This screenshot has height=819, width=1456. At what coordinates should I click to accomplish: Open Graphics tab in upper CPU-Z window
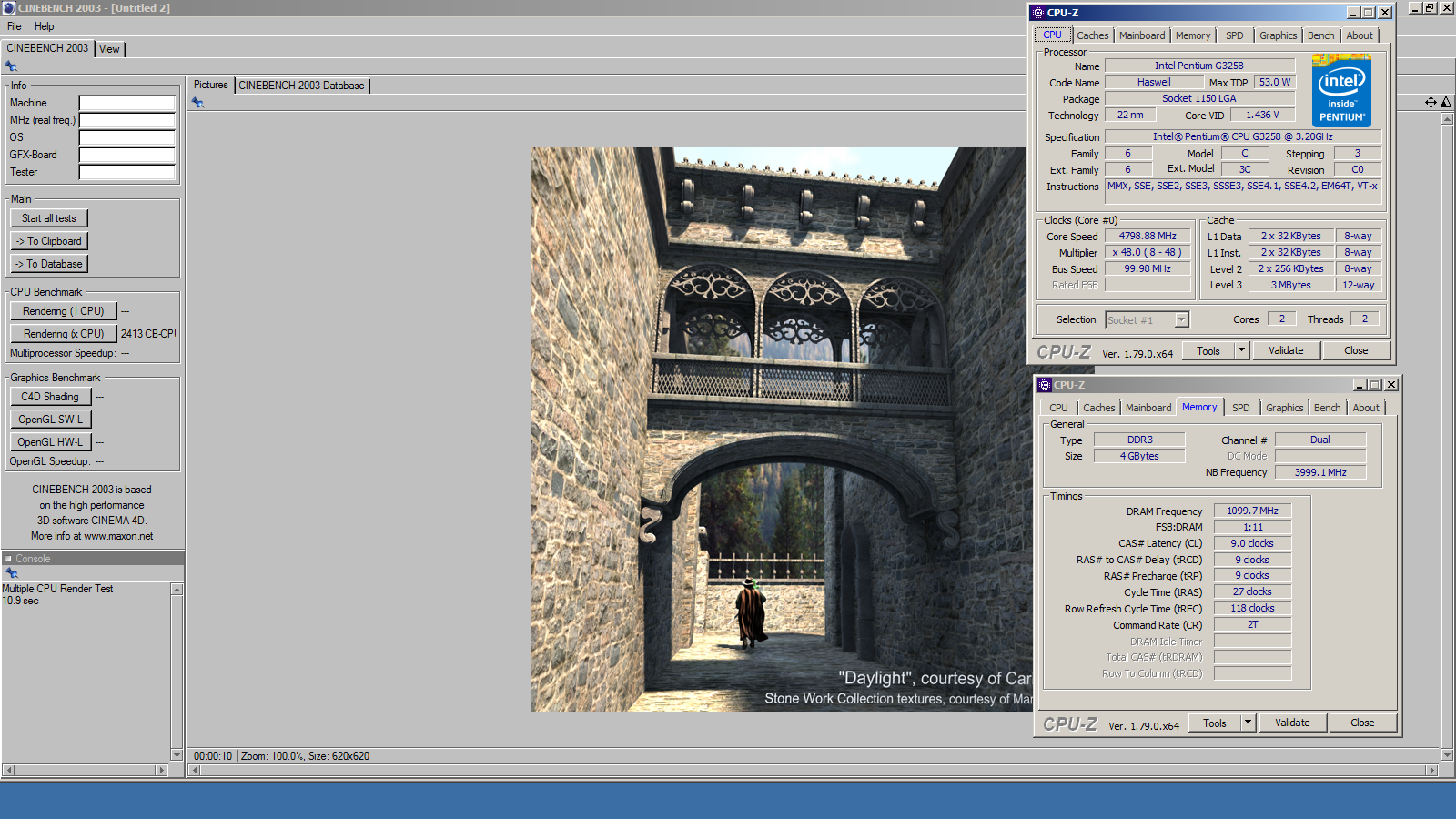(x=1279, y=35)
